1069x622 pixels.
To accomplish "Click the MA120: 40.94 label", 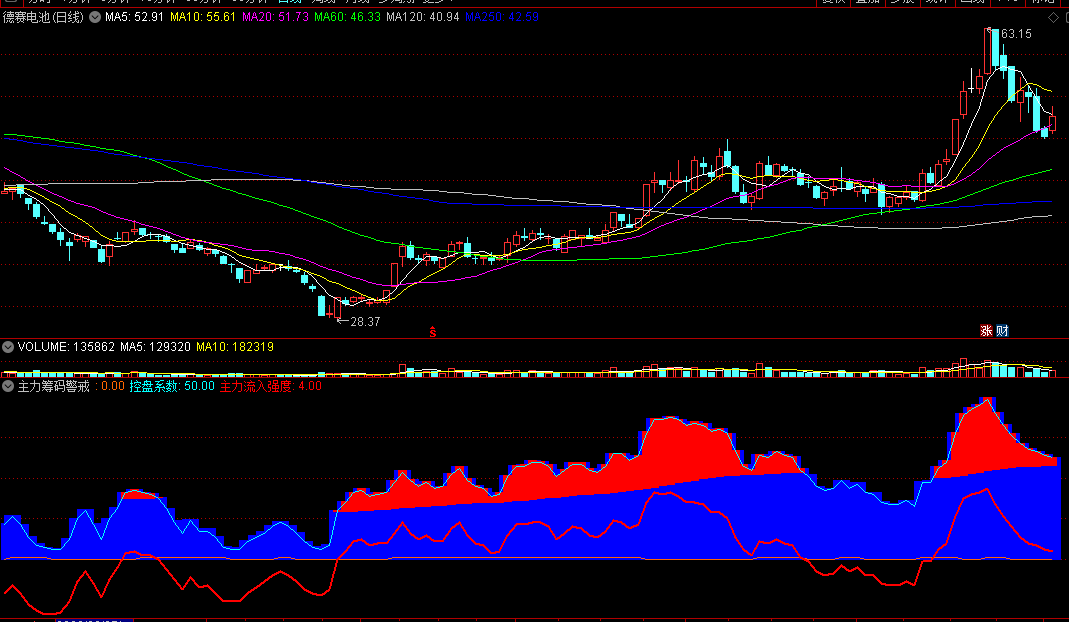I will pos(423,17).
